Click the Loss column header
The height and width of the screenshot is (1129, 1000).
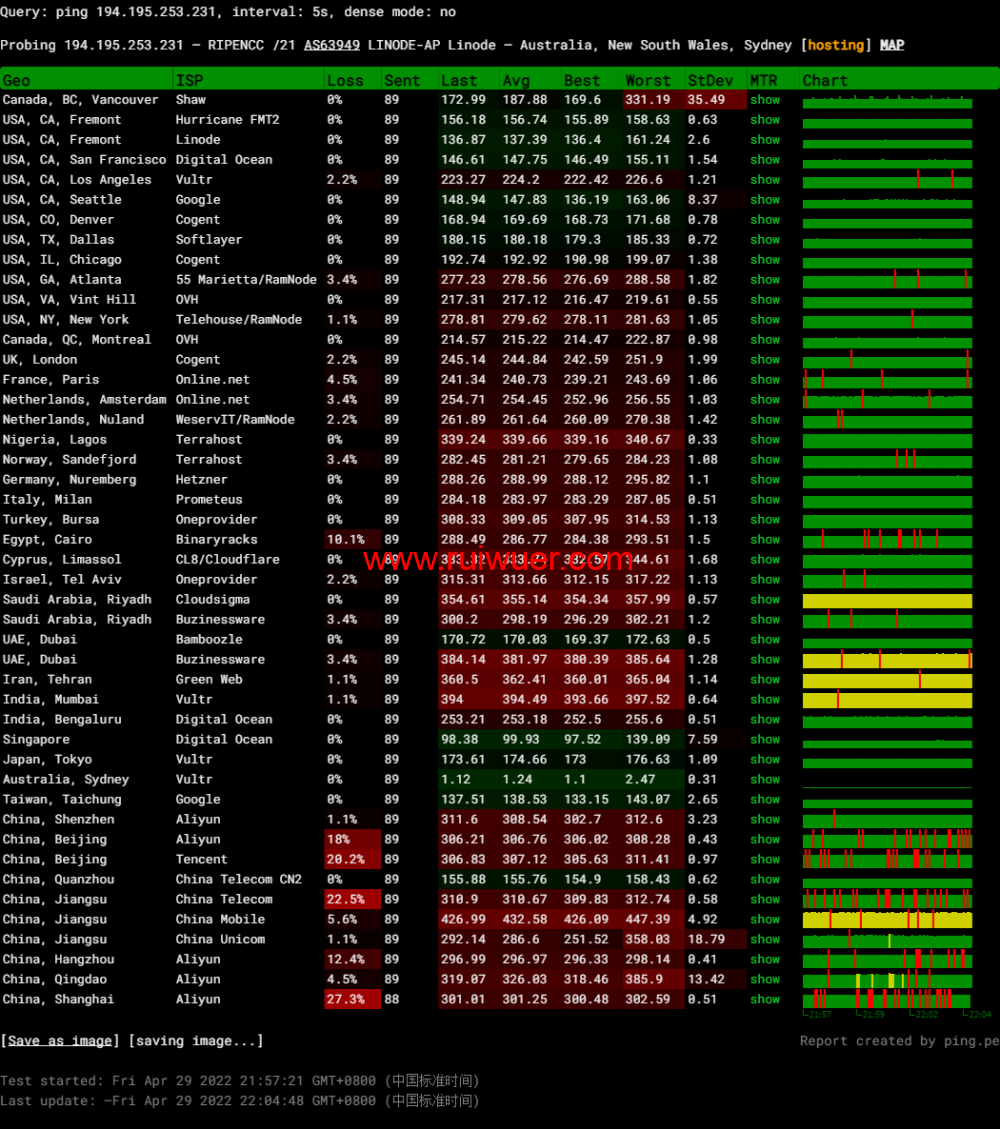coord(345,81)
